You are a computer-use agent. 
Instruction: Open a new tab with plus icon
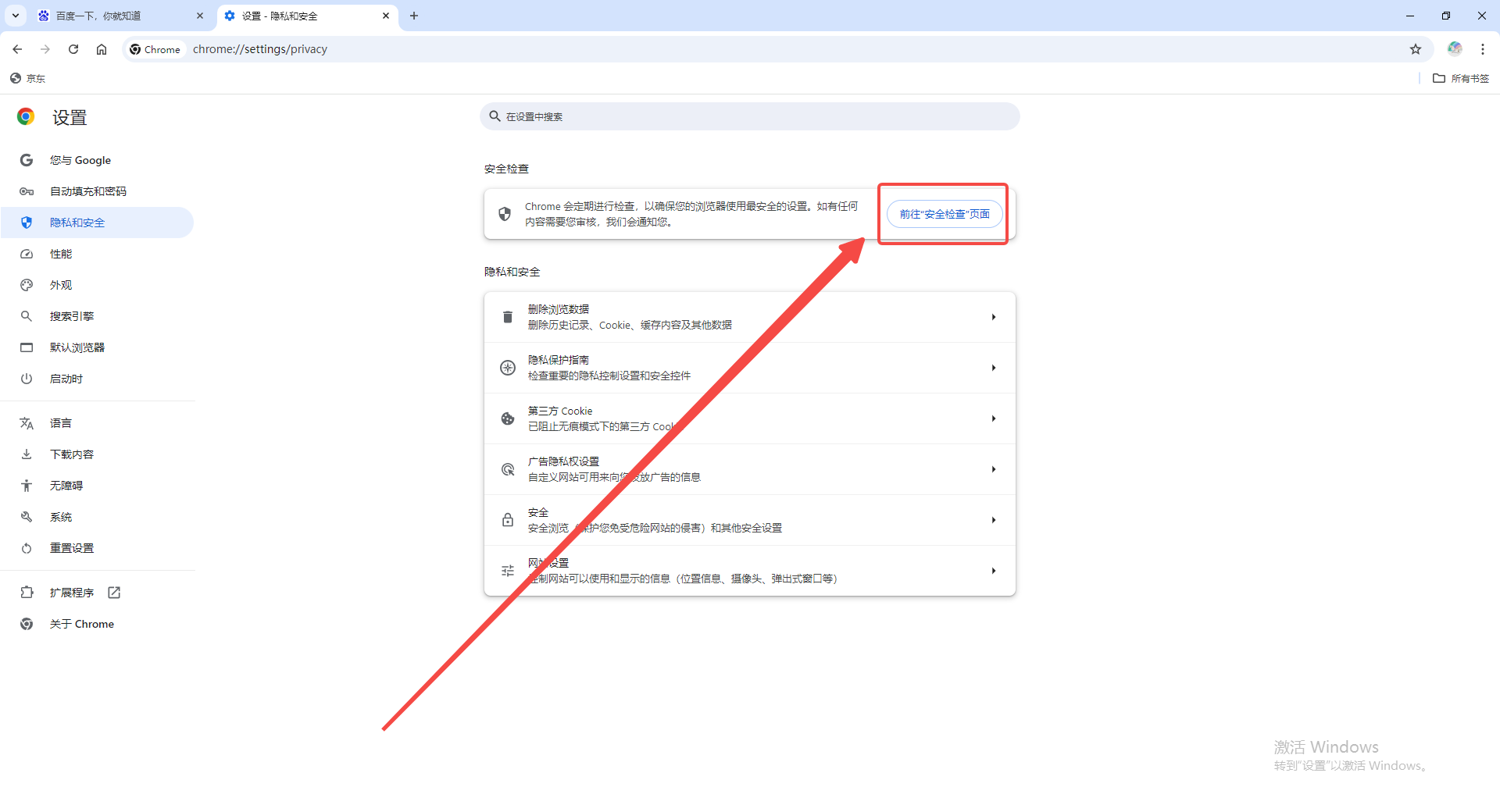click(414, 16)
